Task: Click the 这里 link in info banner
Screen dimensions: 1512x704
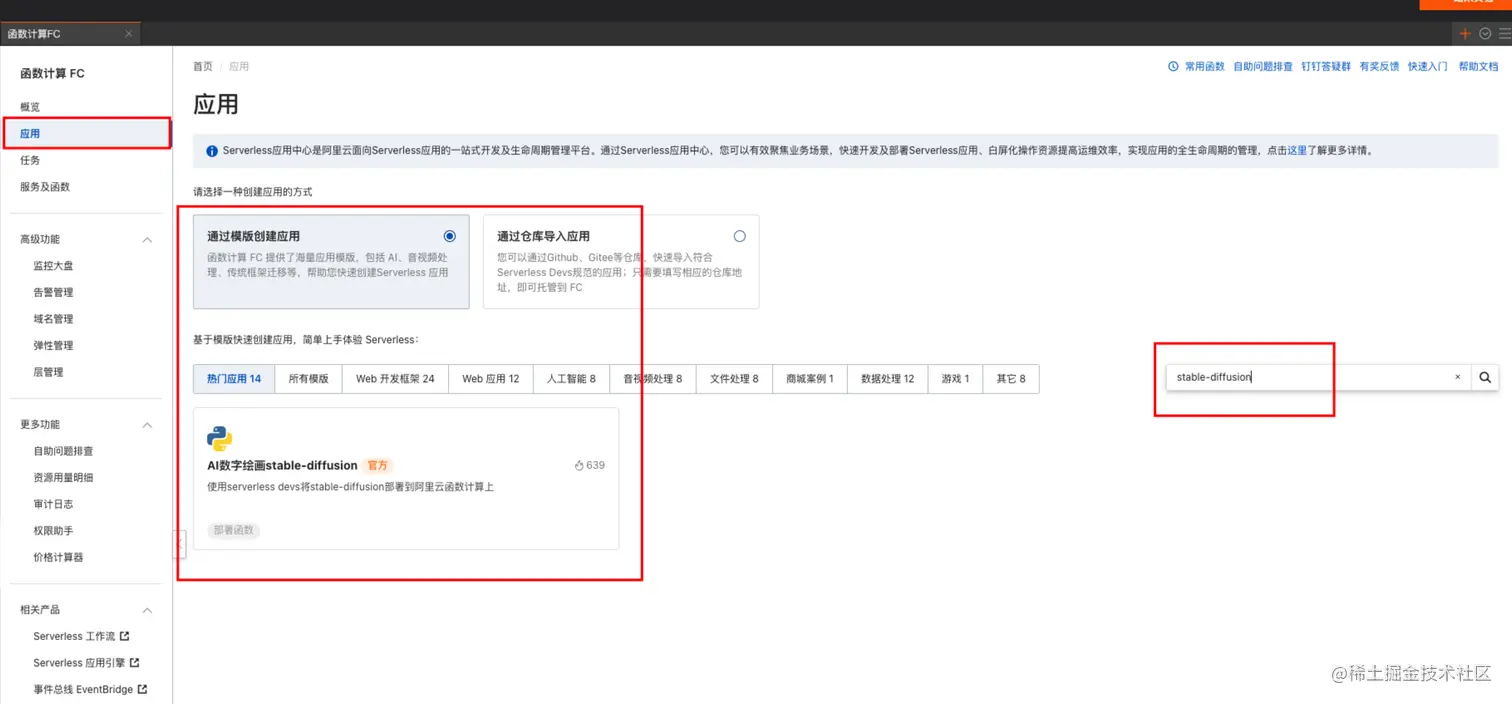Action: pyautogui.click(x=1297, y=151)
